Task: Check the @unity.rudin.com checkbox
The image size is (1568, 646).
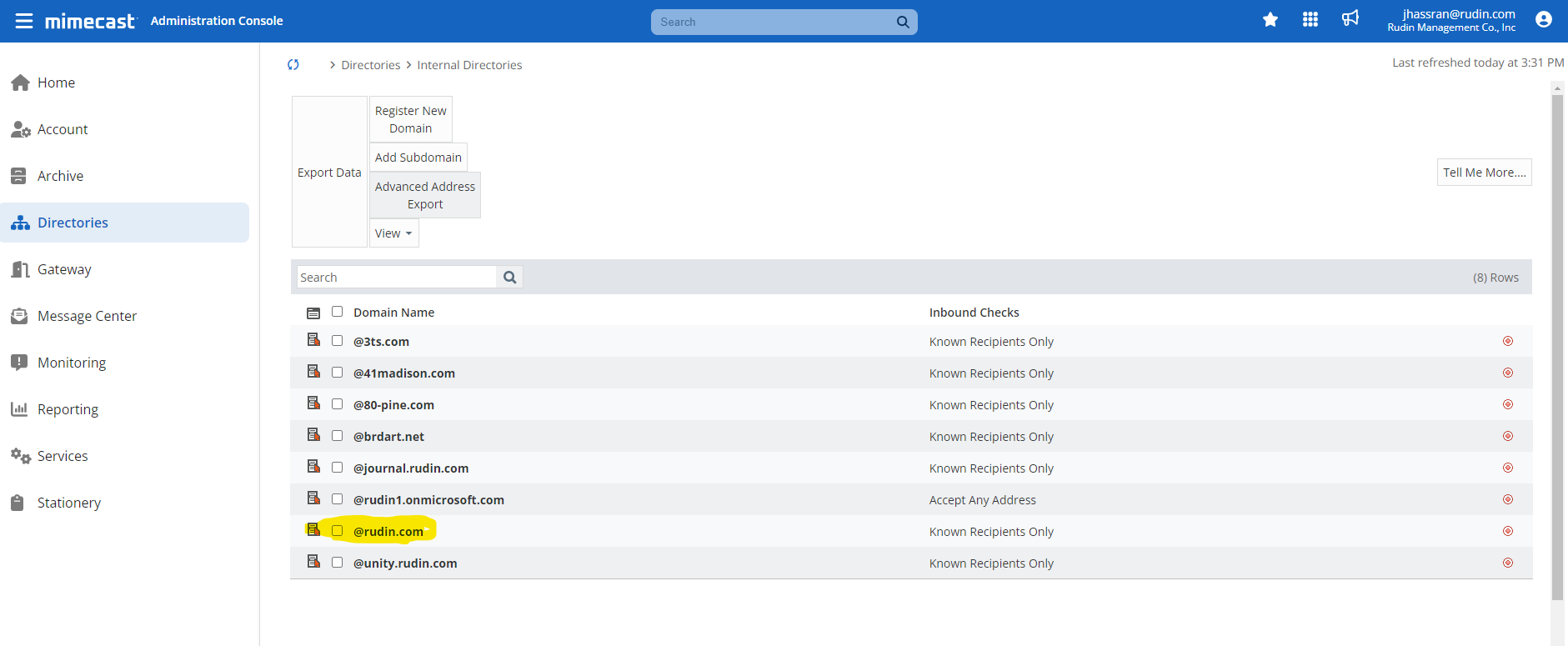Action: pos(338,563)
